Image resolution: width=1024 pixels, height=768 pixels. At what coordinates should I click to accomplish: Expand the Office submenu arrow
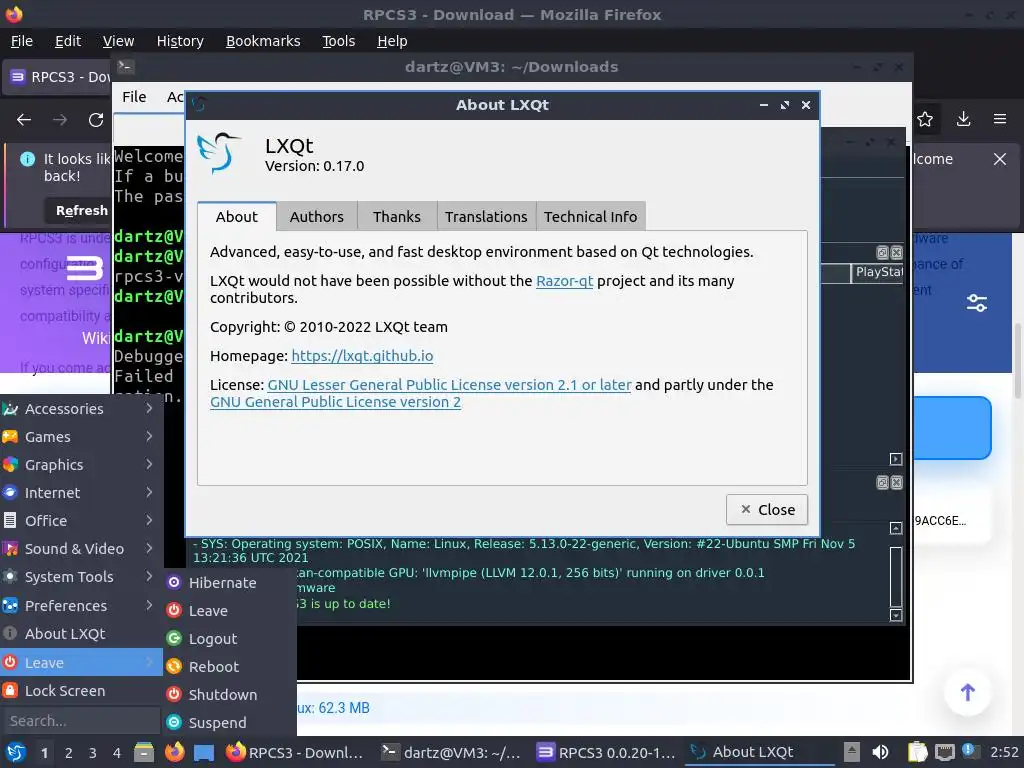pyautogui.click(x=150, y=520)
